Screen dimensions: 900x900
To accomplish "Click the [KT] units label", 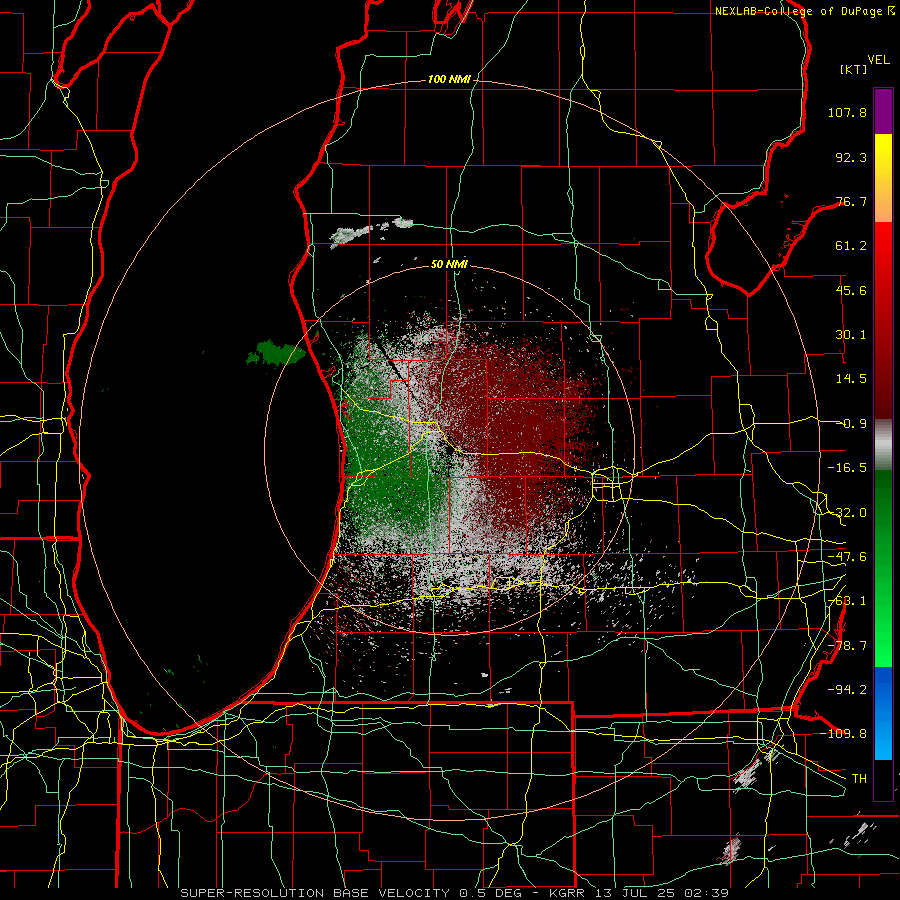I will coord(854,69).
